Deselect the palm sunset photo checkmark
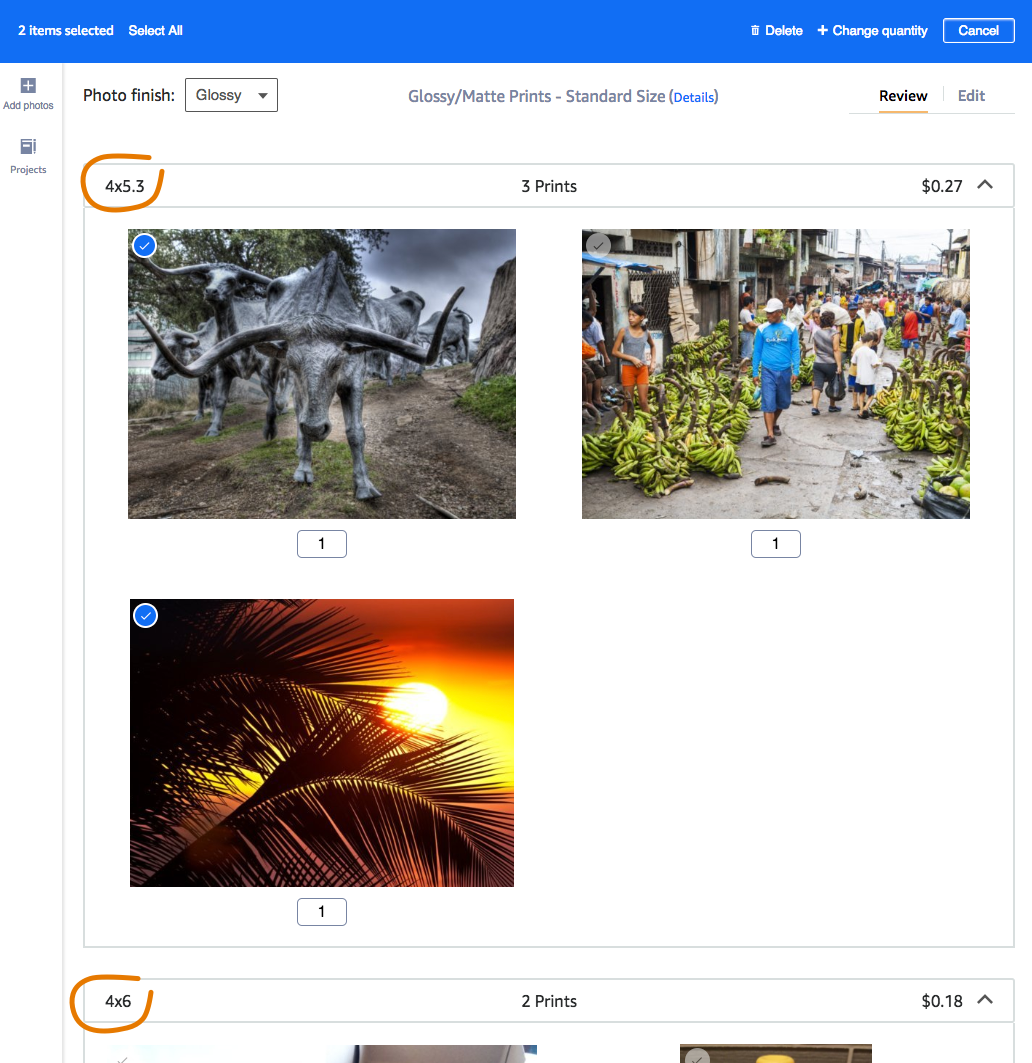The height and width of the screenshot is (1063, 1032). pos(146,616)
